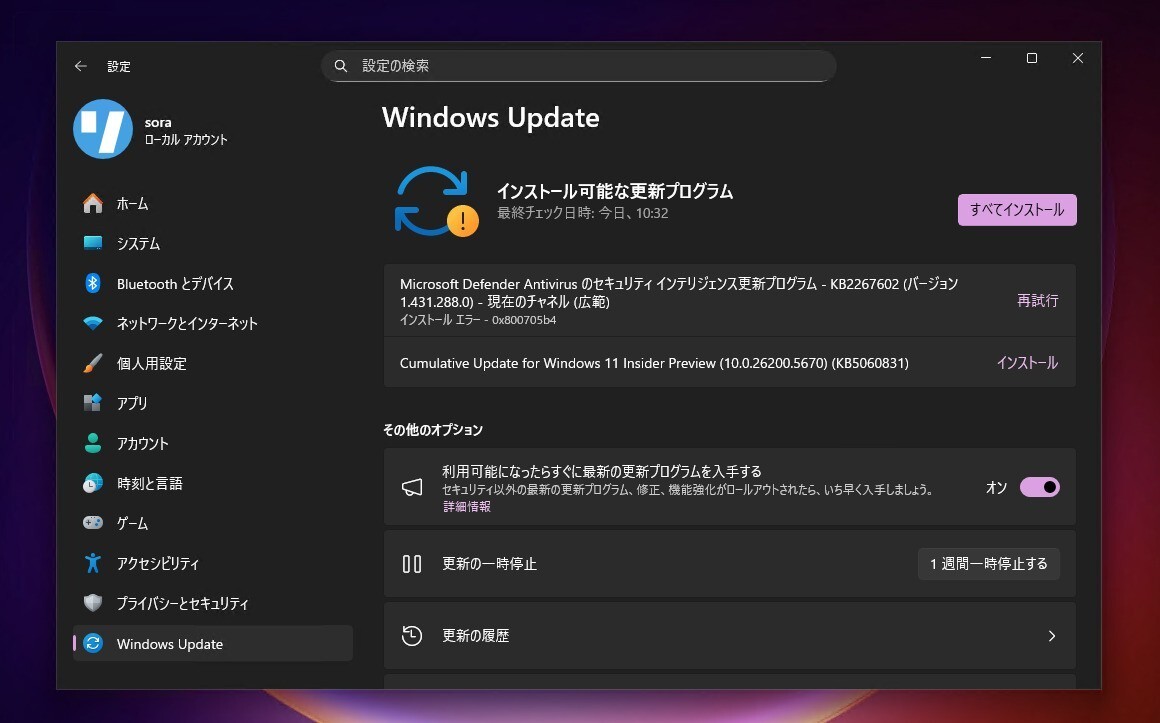Viewport: 1160px width, 723px height.
Task: Open the 詳細情報 link
Action: [467, 506]
